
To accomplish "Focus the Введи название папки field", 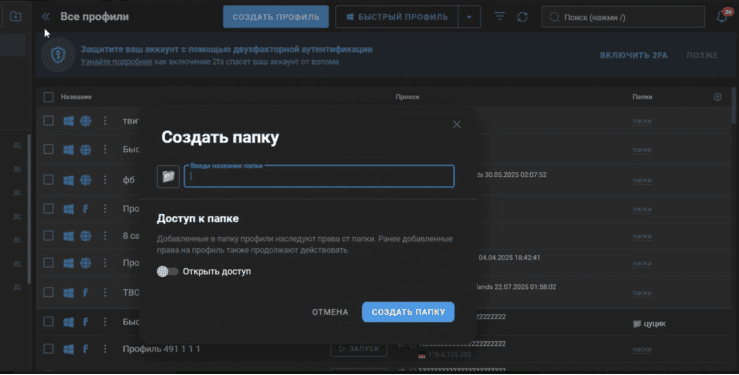I will click(319, 176).
